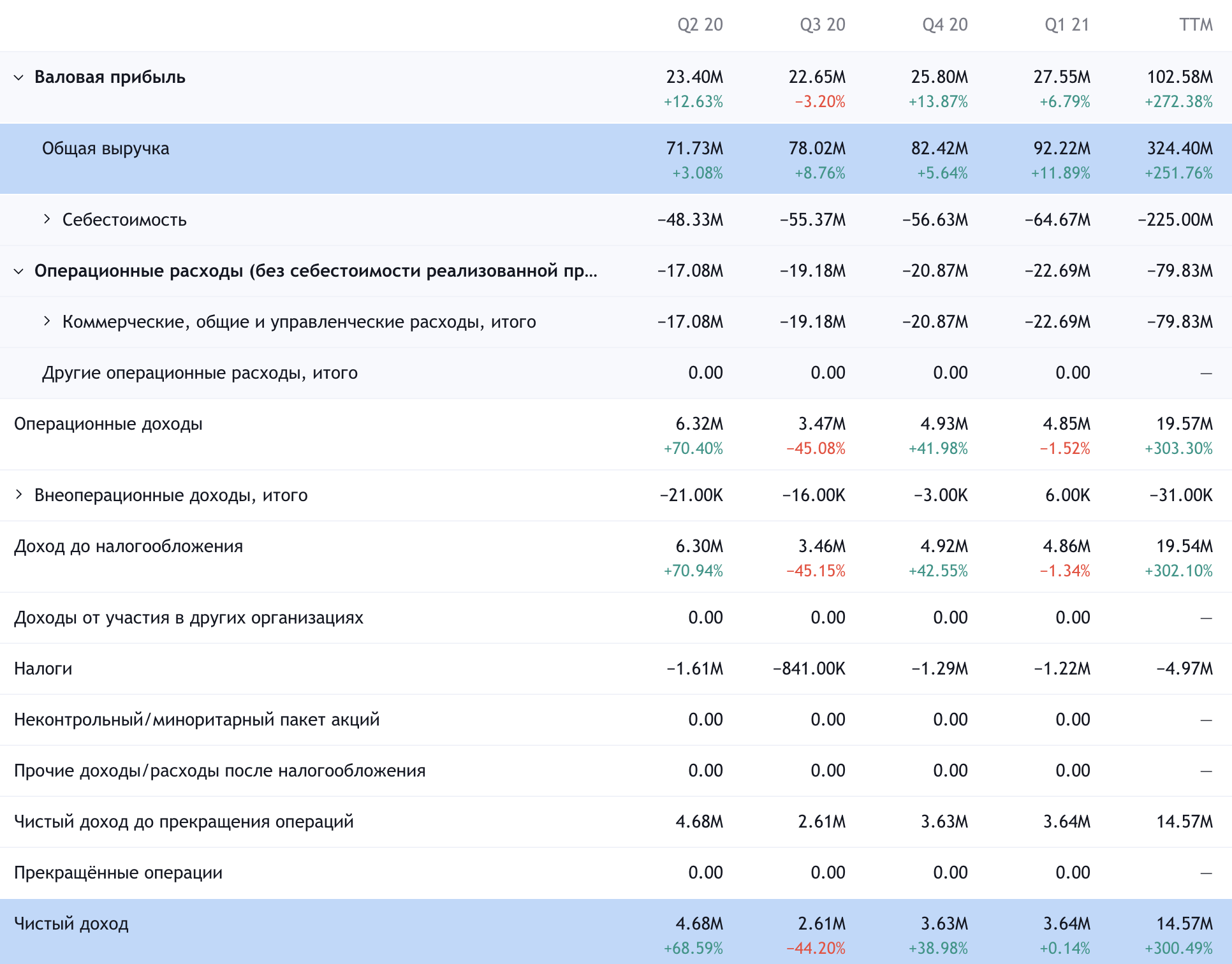This screenshot has height=964, width=1232.
Task: Click taxes value −841.00K
Action: click(809, 669)
